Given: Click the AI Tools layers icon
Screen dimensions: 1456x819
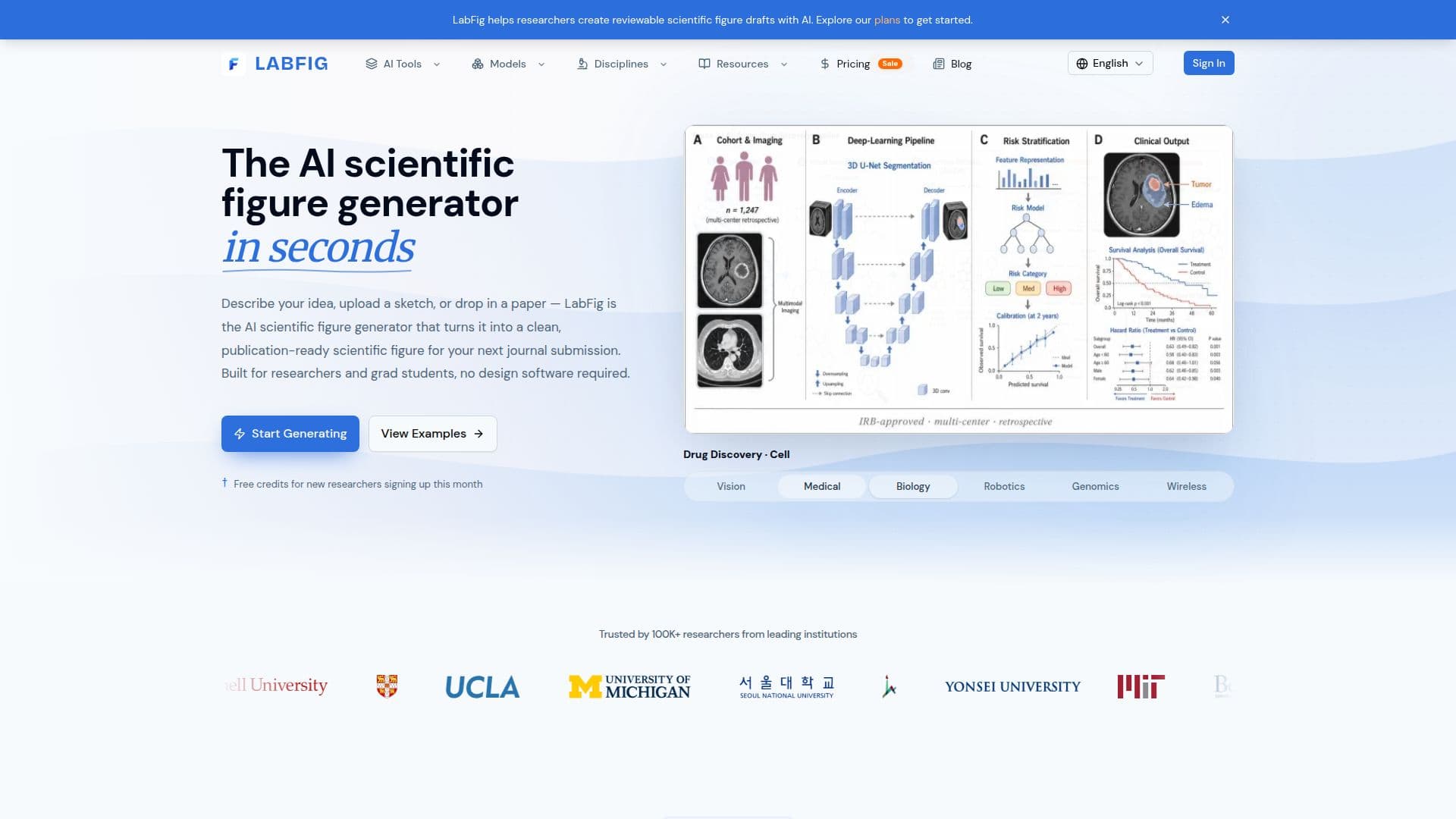Looking at the screenshot, I should (371, 64).
